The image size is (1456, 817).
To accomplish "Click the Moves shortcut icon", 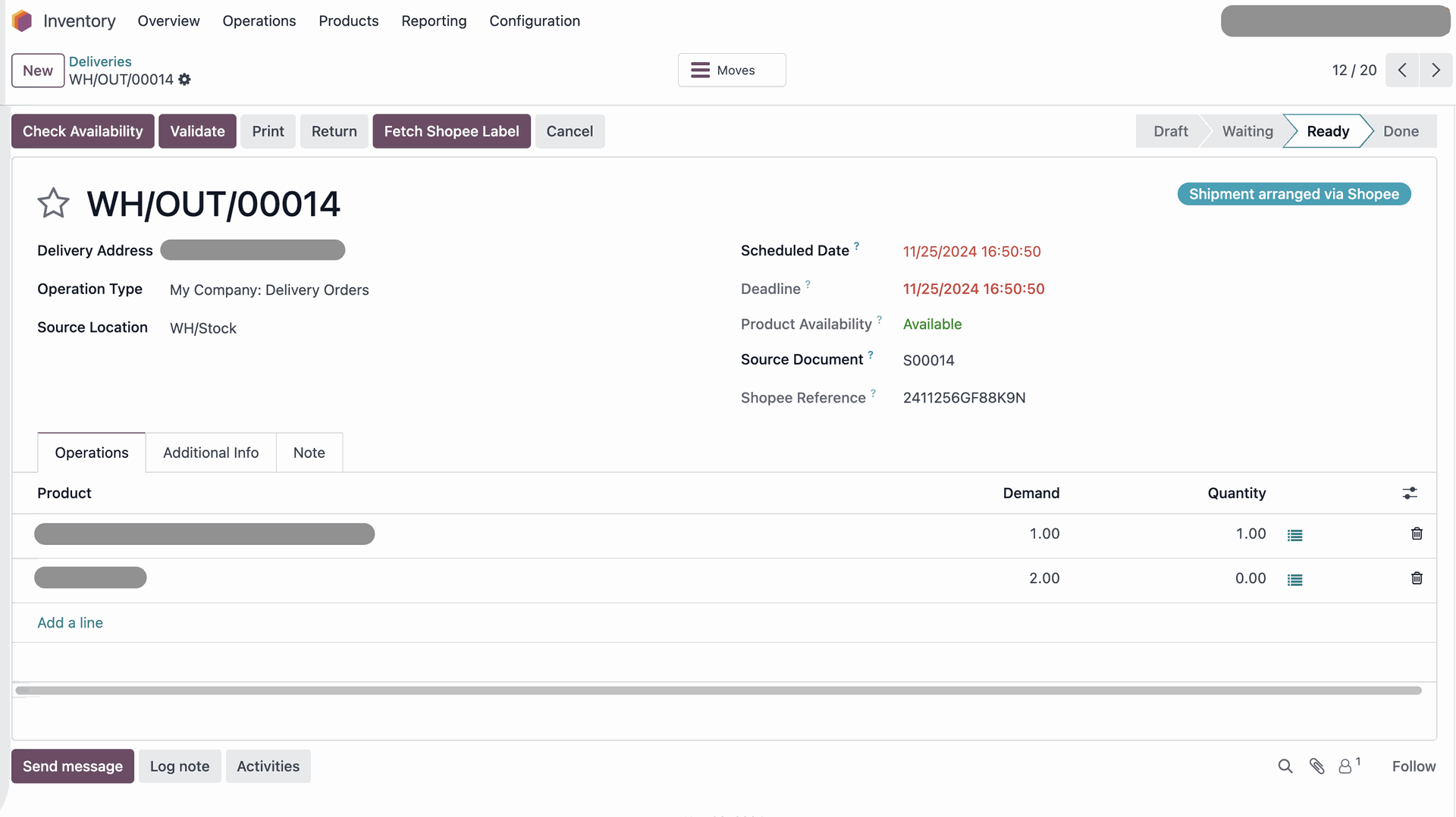I will tap(699, 70).
